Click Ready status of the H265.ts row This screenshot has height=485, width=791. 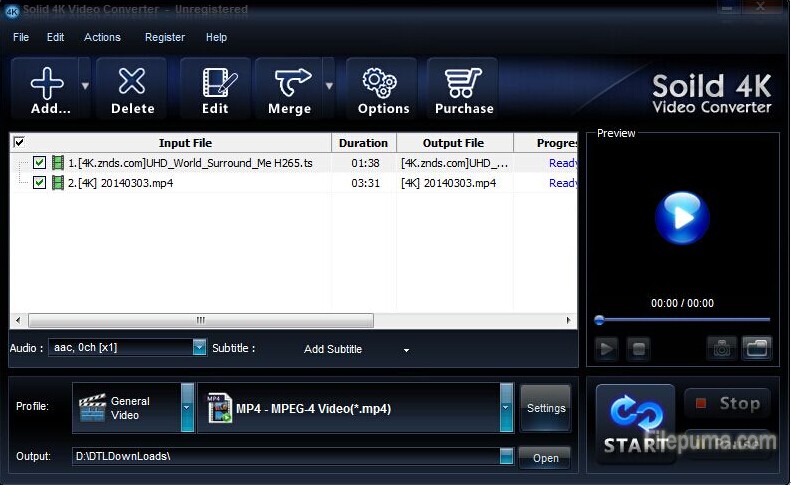tap(563, 163)
